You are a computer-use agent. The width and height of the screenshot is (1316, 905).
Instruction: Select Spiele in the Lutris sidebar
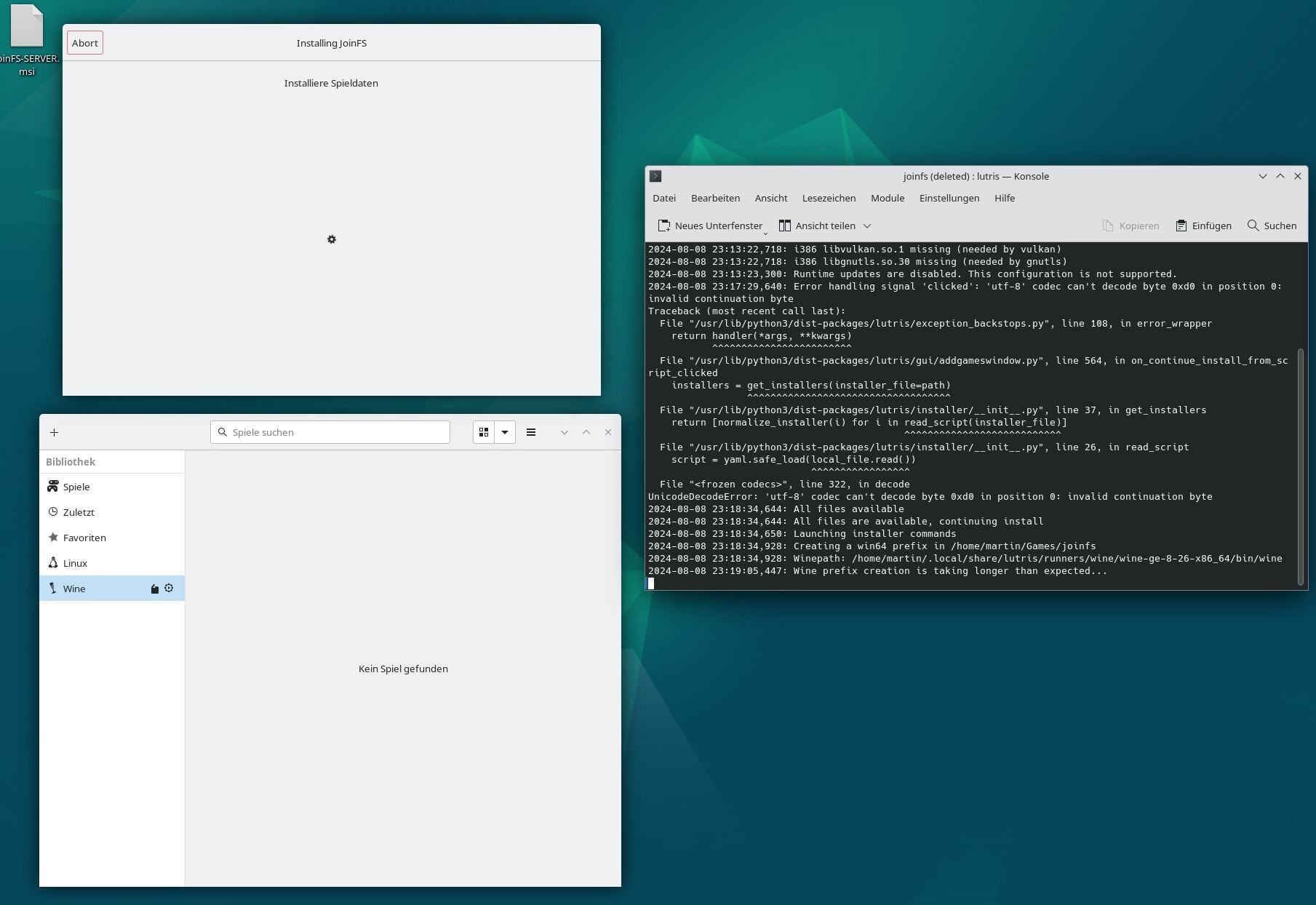pyautogui.click(x=112, y=487)
